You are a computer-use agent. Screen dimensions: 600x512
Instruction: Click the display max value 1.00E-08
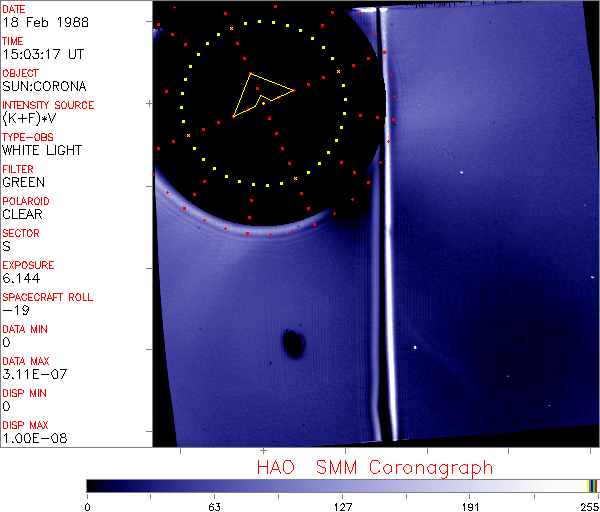[x=33, y=438]
